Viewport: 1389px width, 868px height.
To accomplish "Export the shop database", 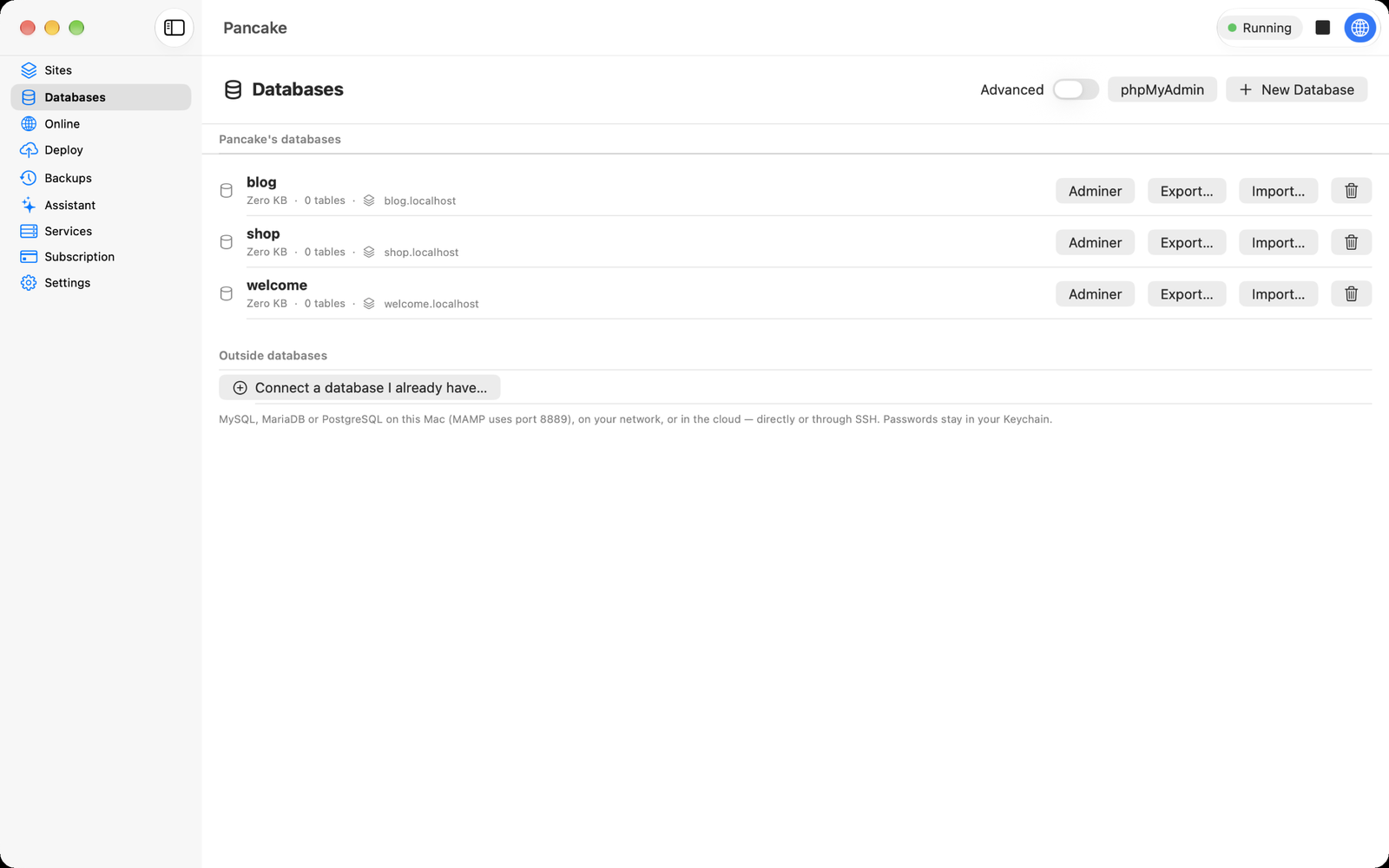I will coord(1187,242).
